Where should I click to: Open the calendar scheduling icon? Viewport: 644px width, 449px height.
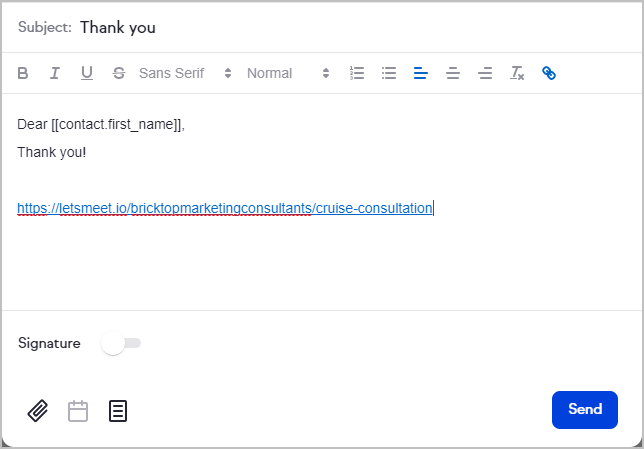(78, 410)
